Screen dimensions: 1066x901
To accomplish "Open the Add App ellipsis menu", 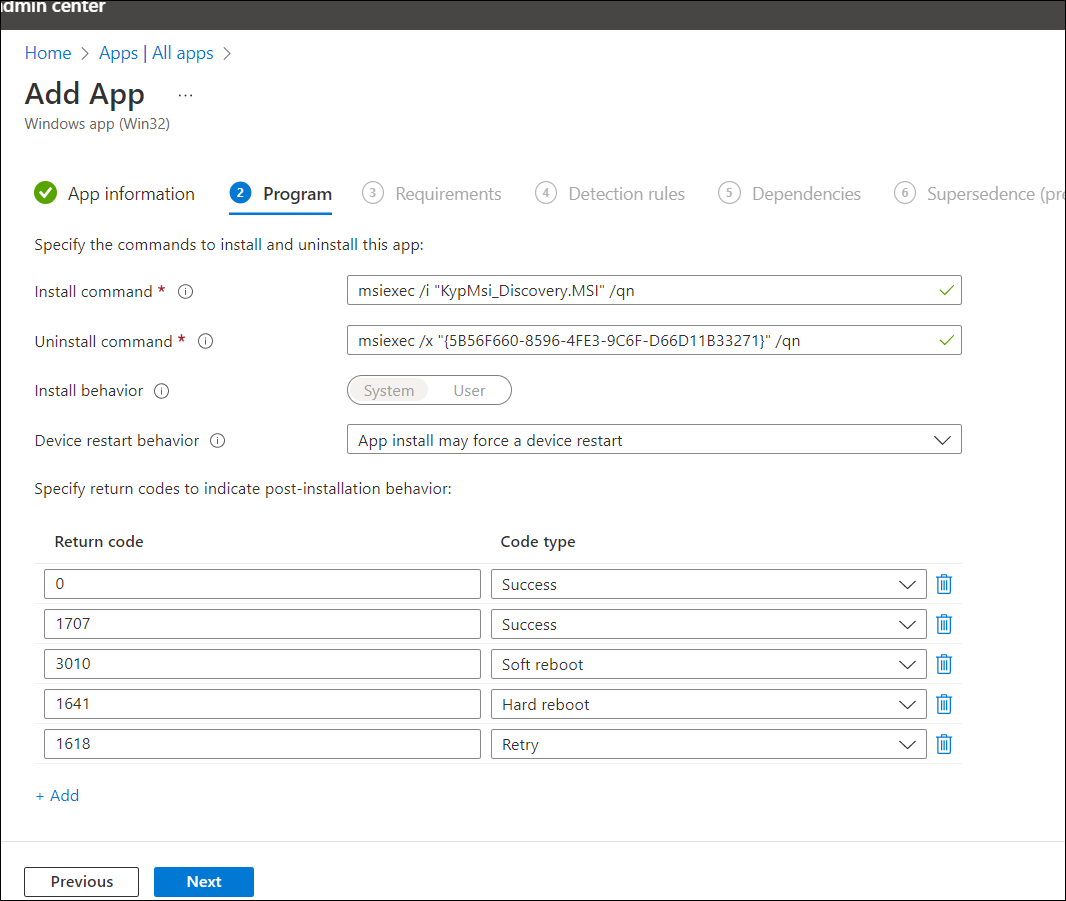I will [x=185, y=95].
